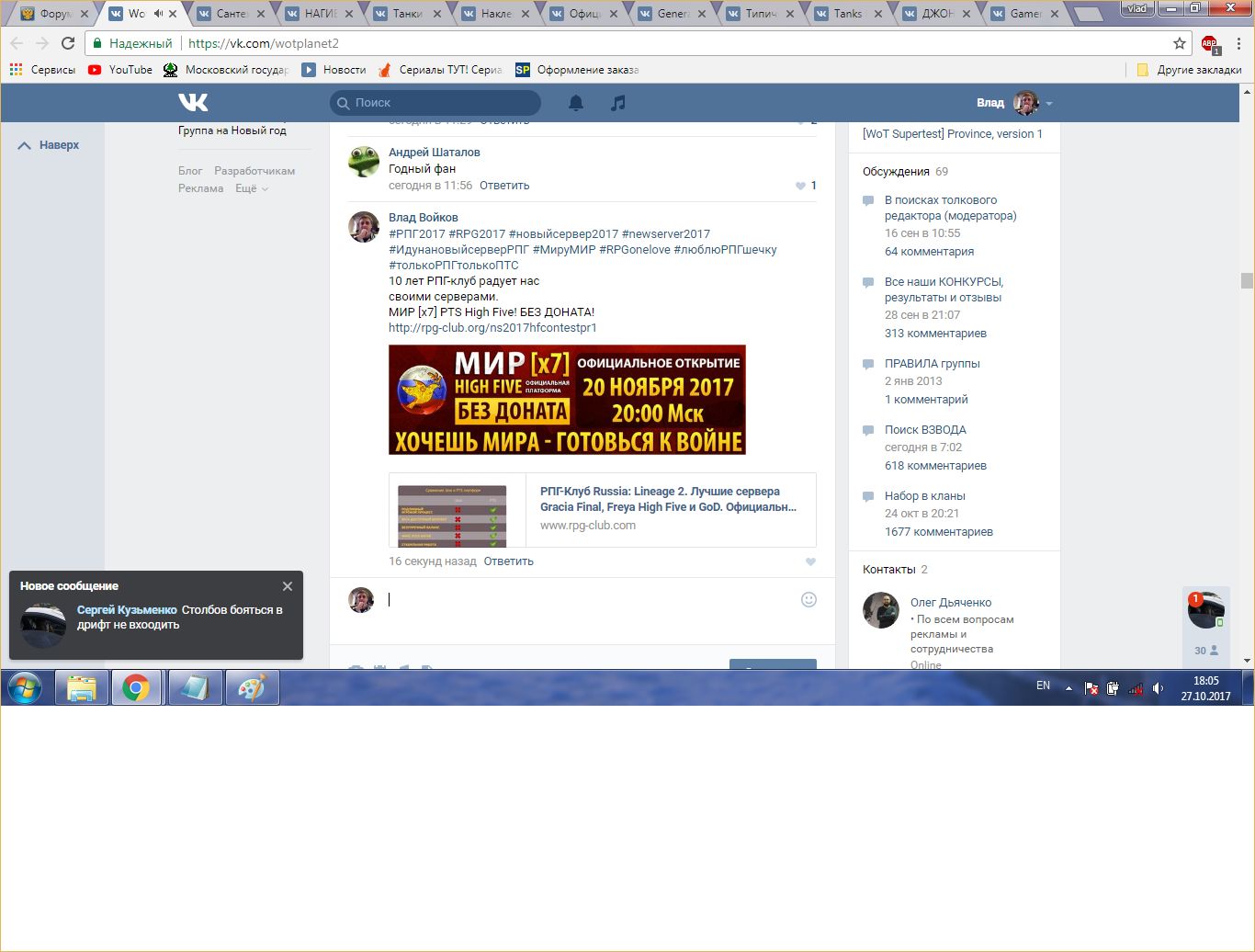Open the Влад Войков profile name link
This screenshot has height=952, width=1255.
click(x=424, y=218)
